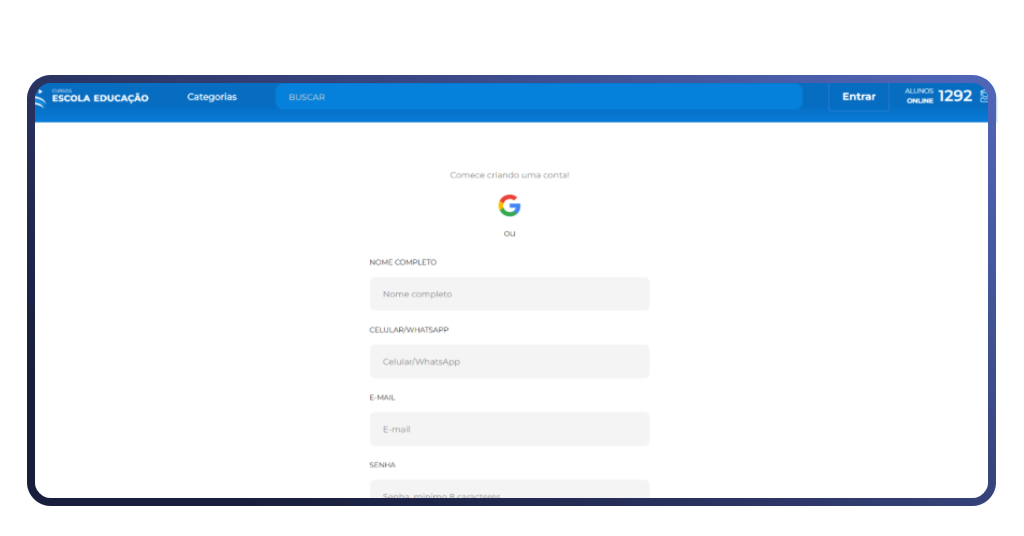Click the SENHA field label
Screen dimensions: 1024x536
382,465
